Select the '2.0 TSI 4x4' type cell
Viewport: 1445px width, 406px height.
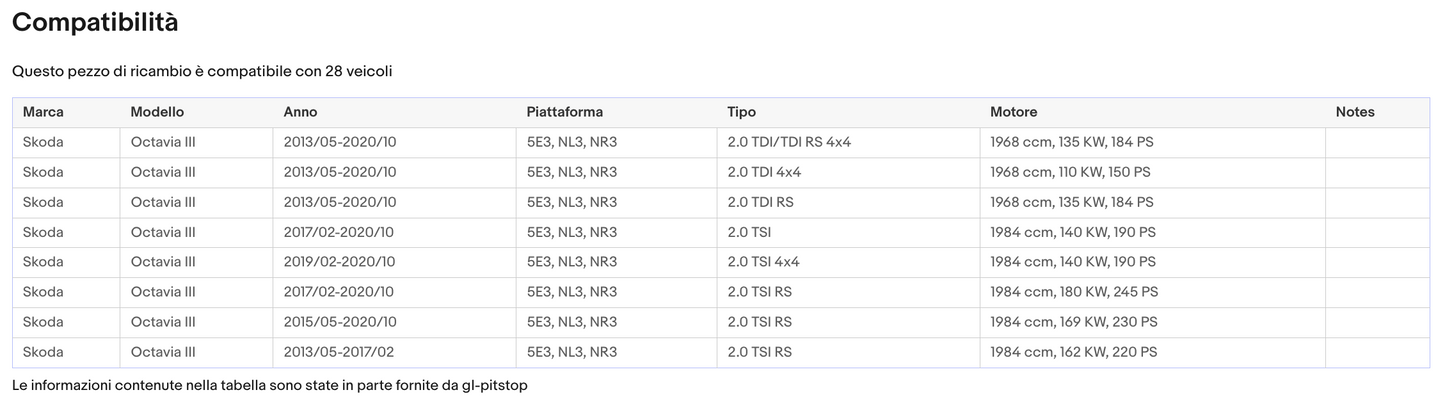tap(763, 262)
